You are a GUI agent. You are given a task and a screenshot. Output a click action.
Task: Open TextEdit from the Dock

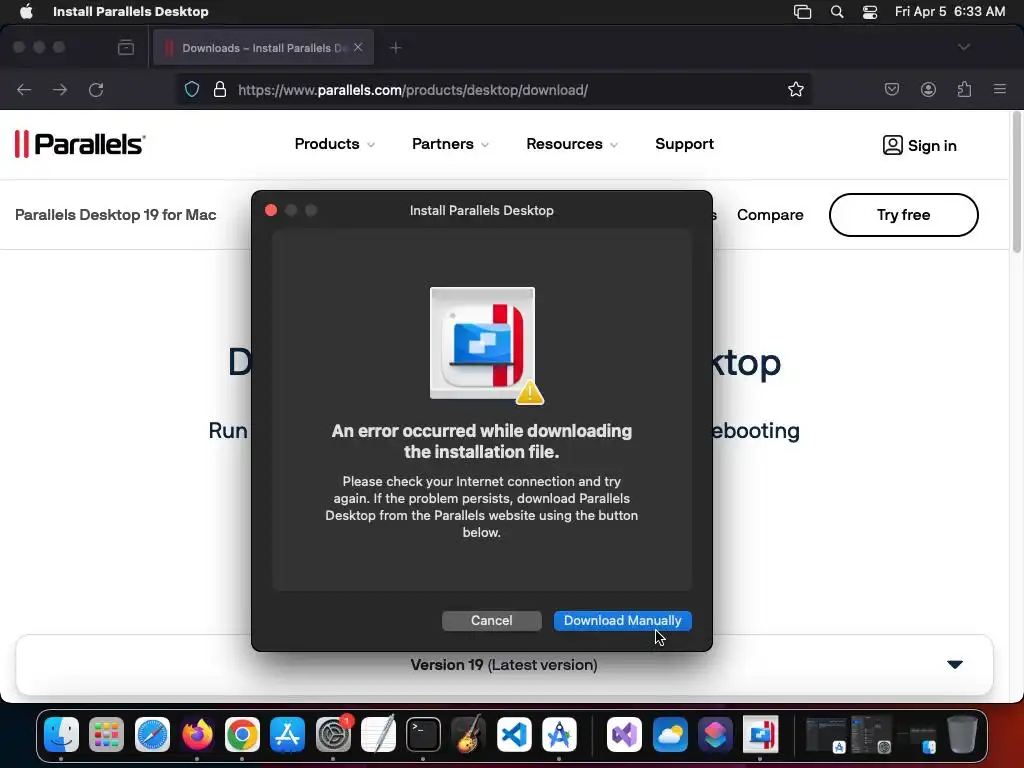coord(378,735)
